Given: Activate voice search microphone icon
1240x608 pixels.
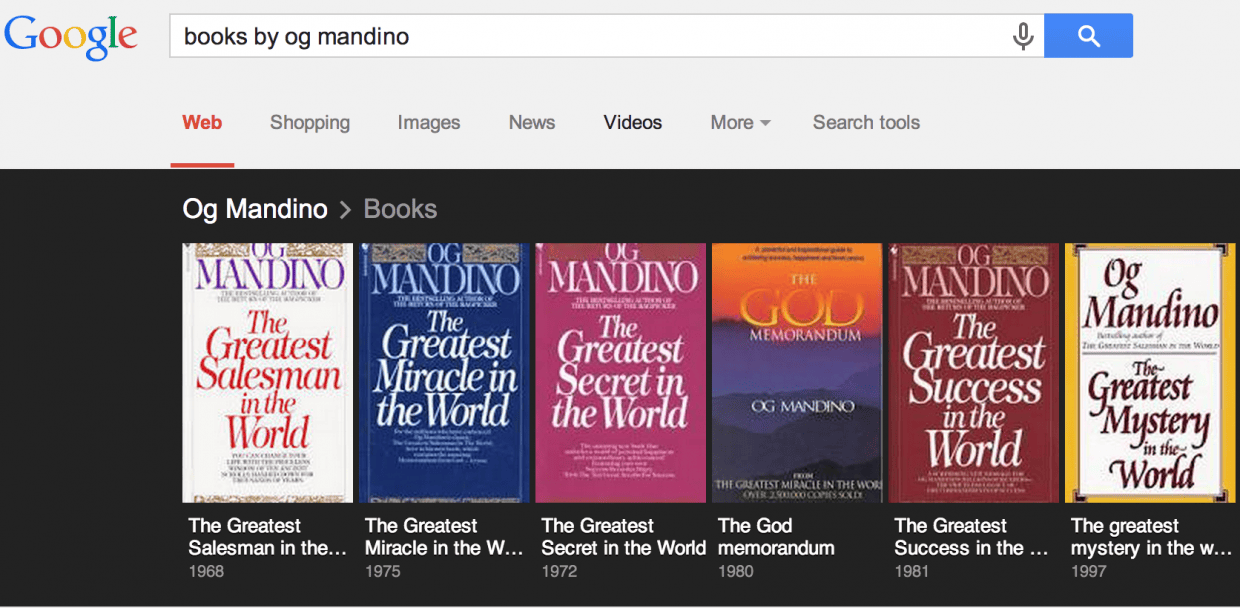Looking at the screenshot, I should coord(1023,37).
